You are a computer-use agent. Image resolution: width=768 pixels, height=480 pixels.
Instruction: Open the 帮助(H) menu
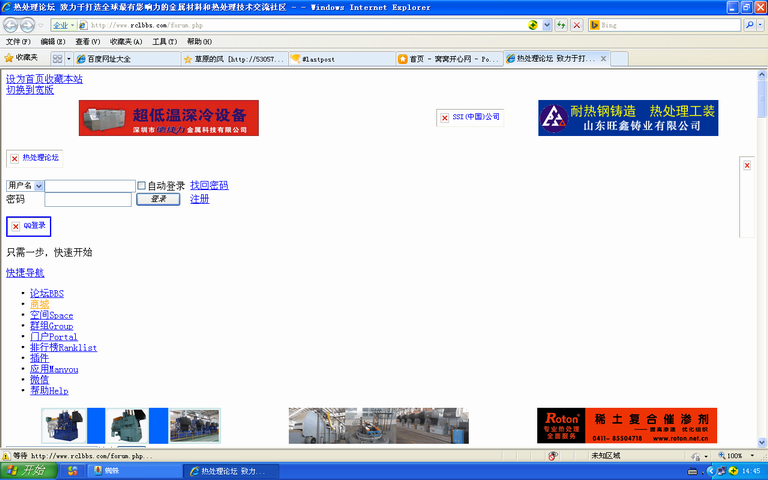199,42
